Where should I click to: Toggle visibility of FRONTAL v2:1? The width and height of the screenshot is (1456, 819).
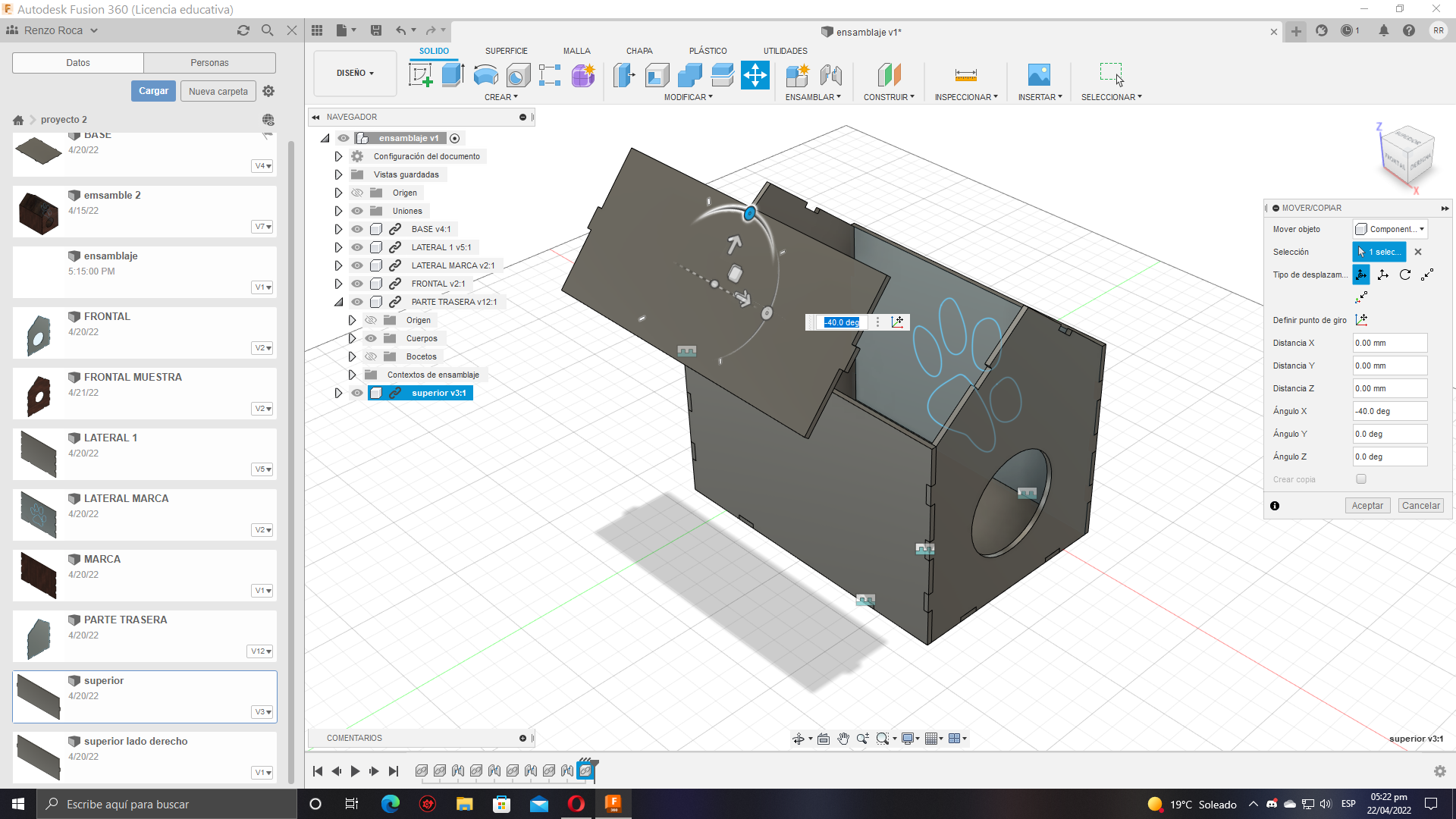tap(357, 284)
